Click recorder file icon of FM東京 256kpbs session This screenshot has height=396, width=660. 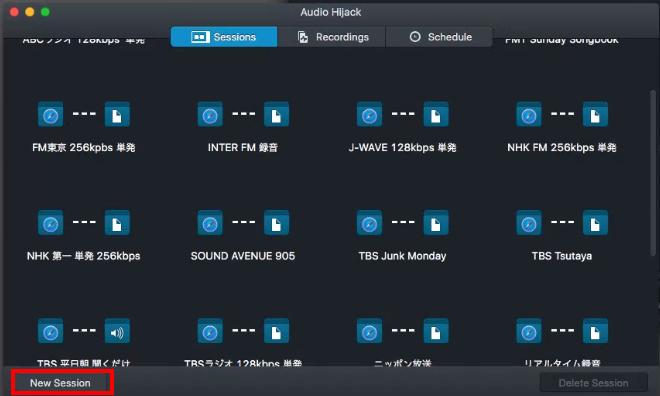click(117, 114)
